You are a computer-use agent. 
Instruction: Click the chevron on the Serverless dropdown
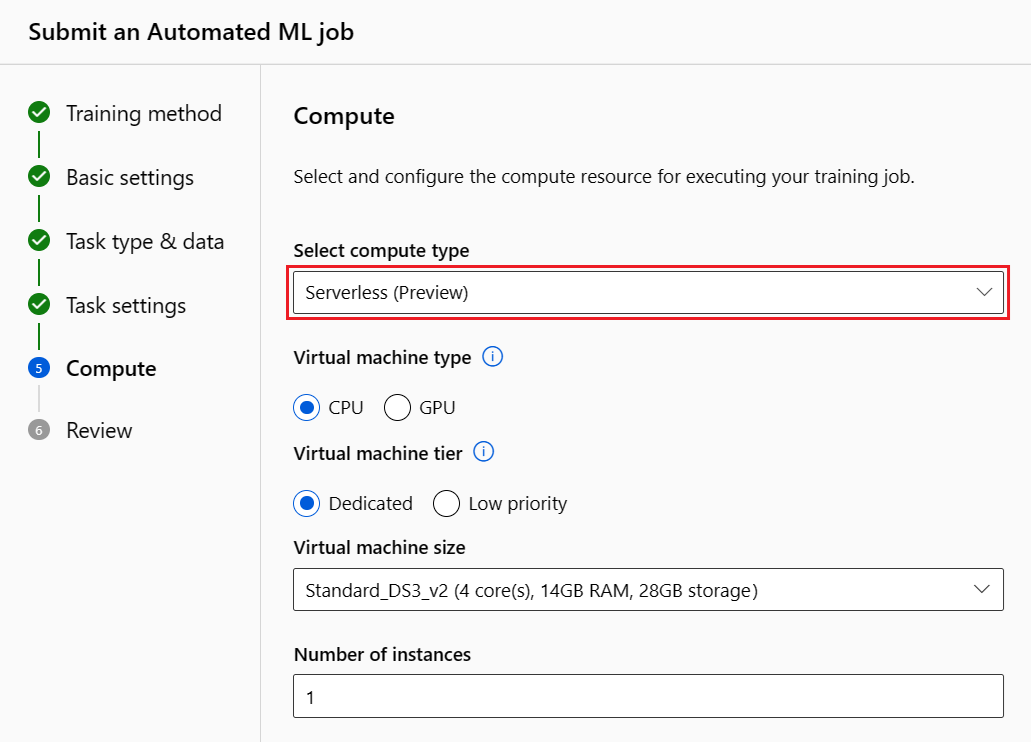983,293
